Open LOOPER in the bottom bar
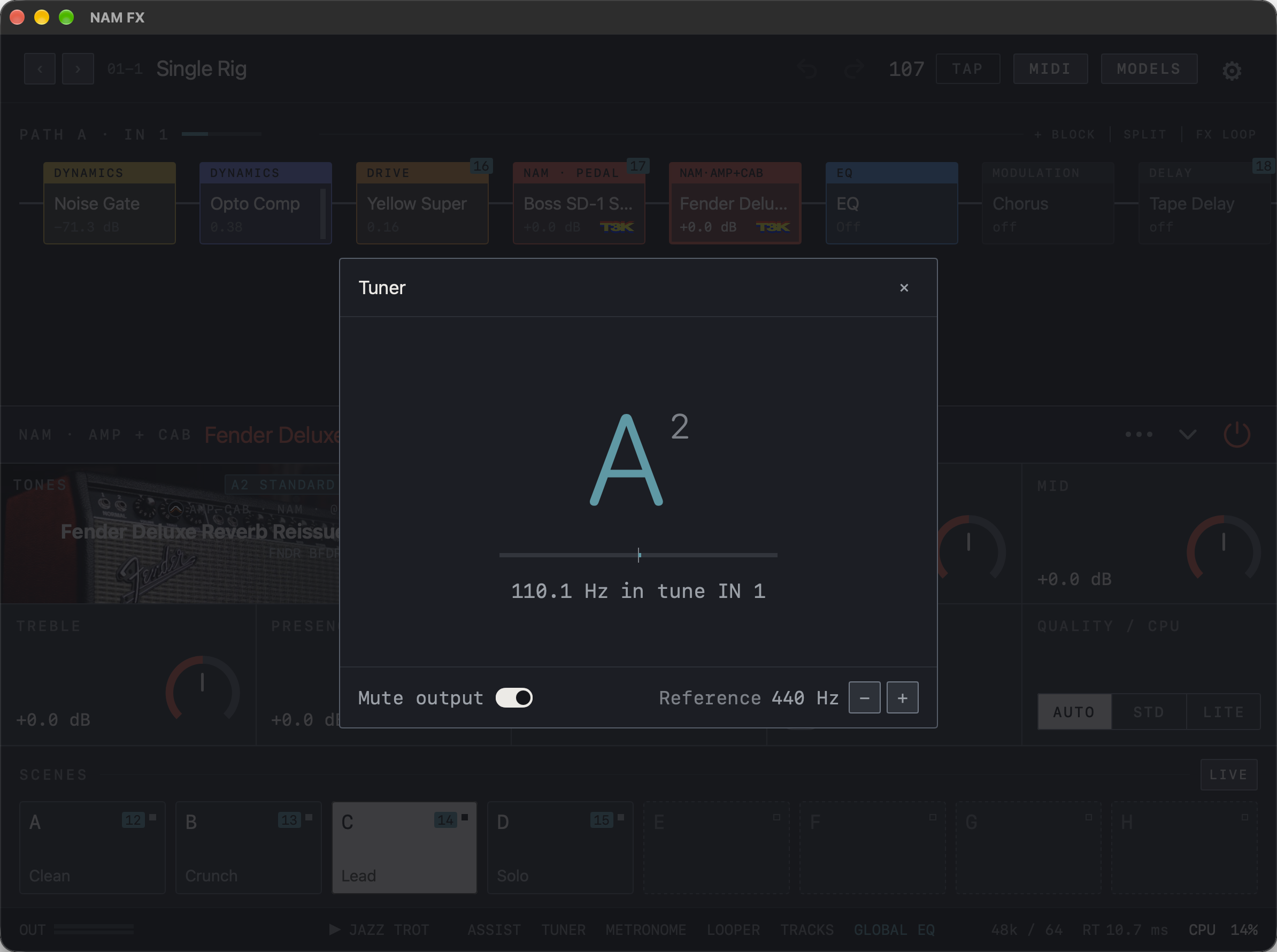This screenshot has width=1277, height=952. pyautogui.click(x=733, y=930)
